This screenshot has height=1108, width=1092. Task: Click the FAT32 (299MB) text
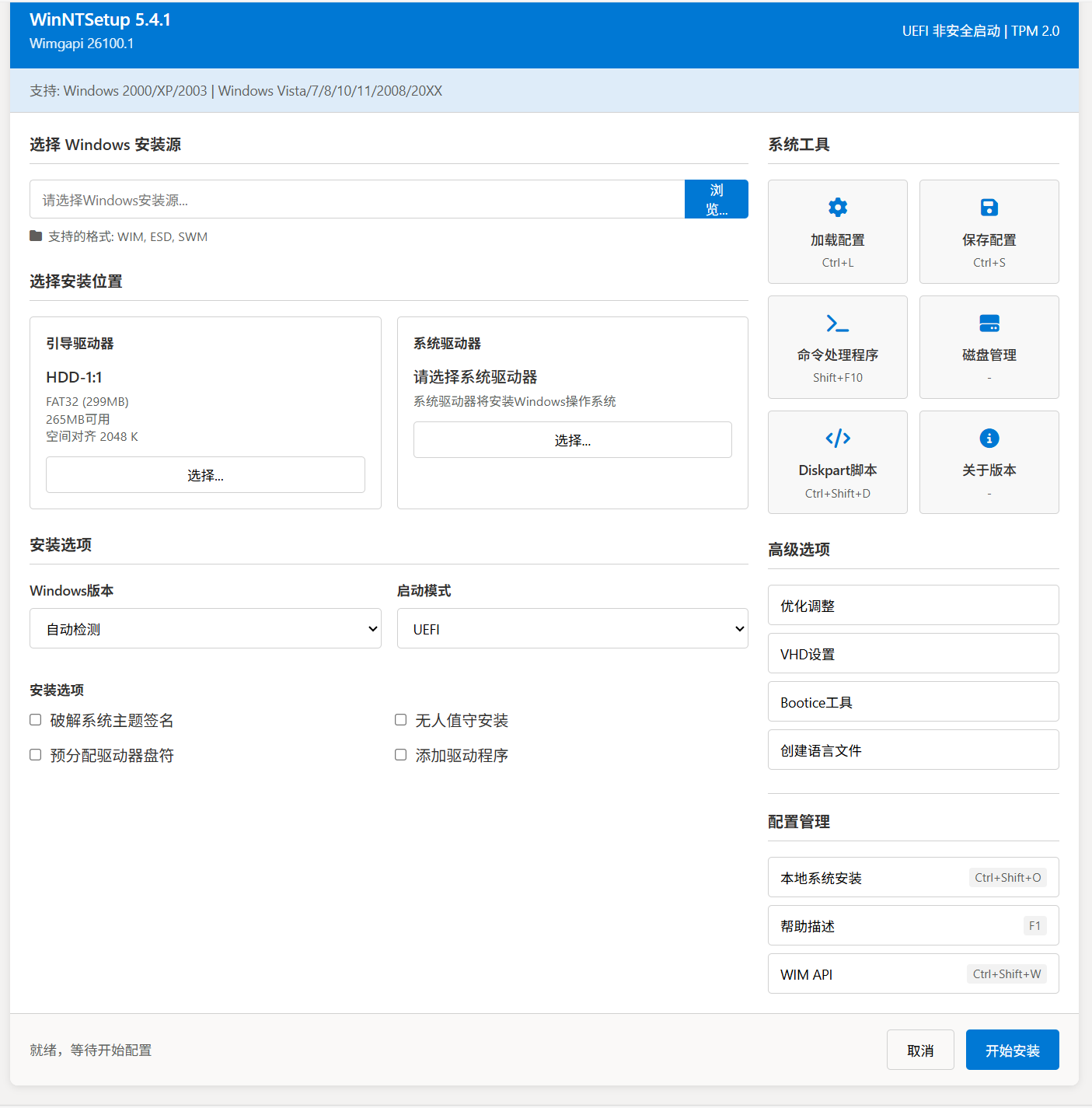click(x=87, y=401)
